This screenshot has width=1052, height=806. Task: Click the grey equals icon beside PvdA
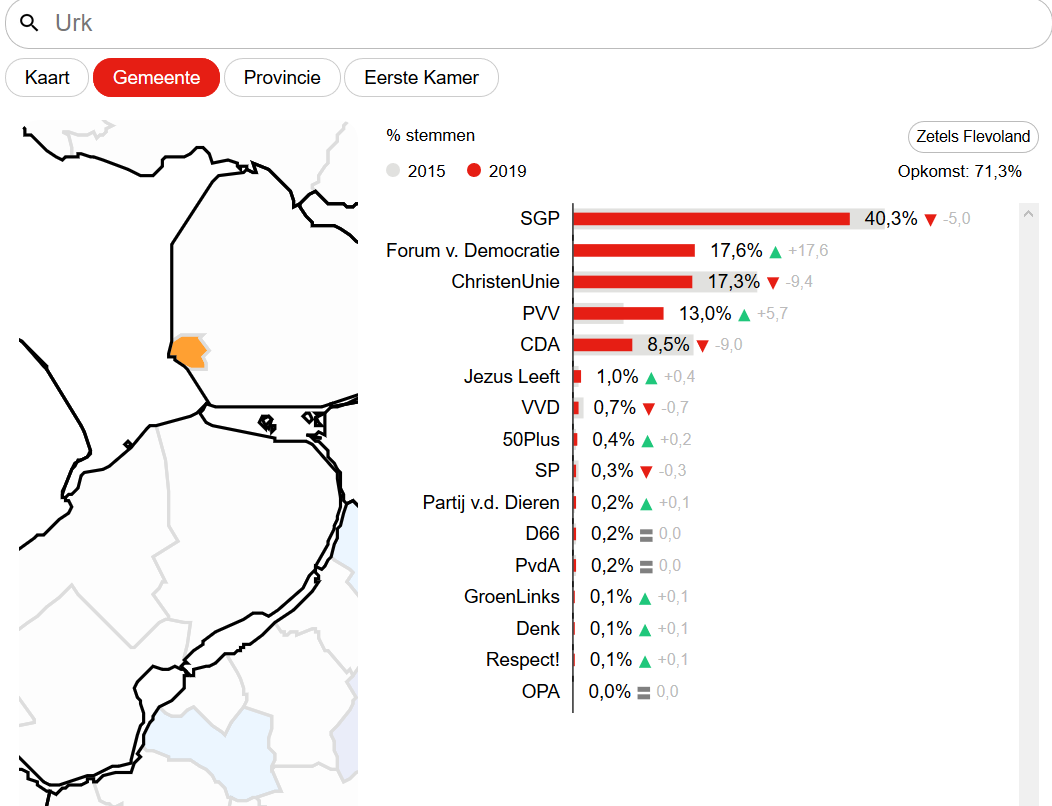point(646,567)
